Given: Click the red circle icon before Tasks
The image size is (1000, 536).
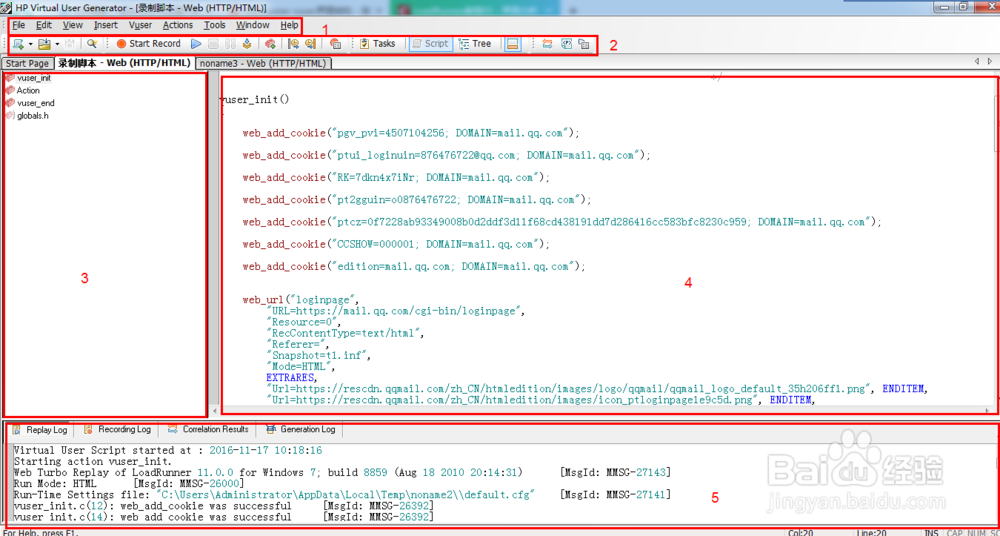Looking at the screenshot, I should pyautogui.click(x=335, y=44).
